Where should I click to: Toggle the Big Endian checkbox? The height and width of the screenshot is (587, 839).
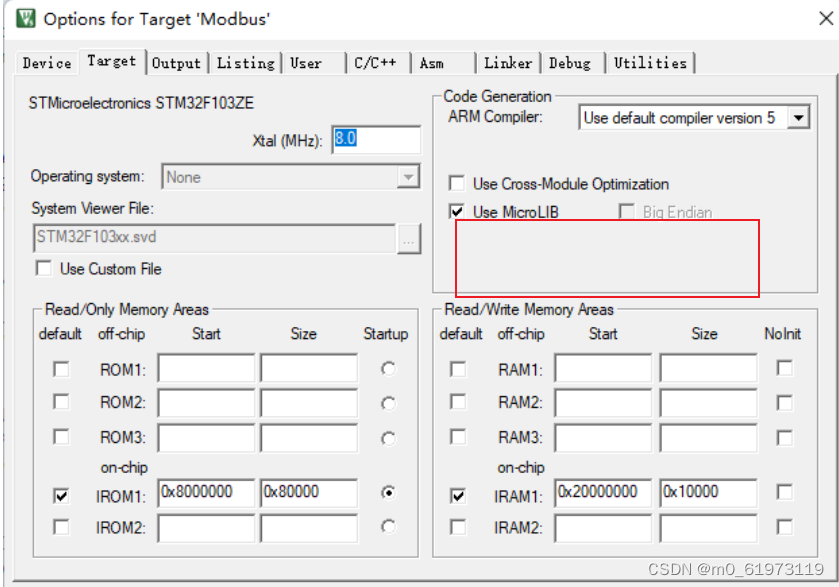(x=627, y=211)
